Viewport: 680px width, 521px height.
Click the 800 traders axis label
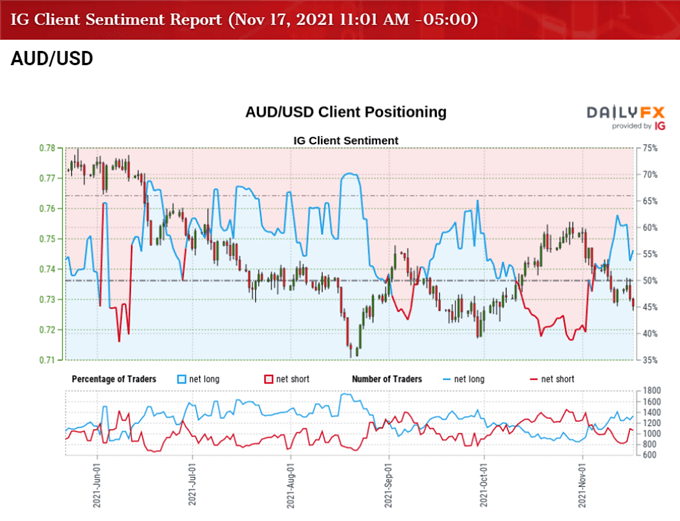(650, 444)
